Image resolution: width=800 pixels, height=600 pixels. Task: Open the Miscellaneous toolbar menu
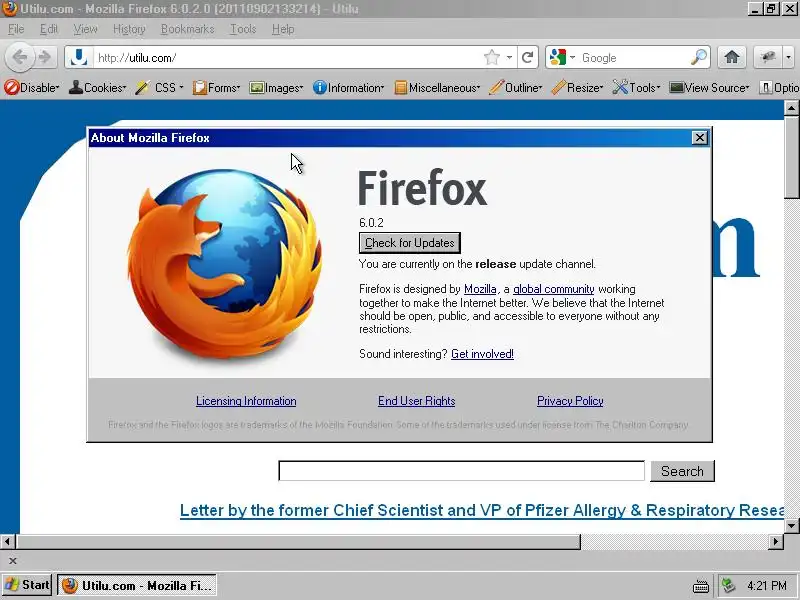(437, 88)
